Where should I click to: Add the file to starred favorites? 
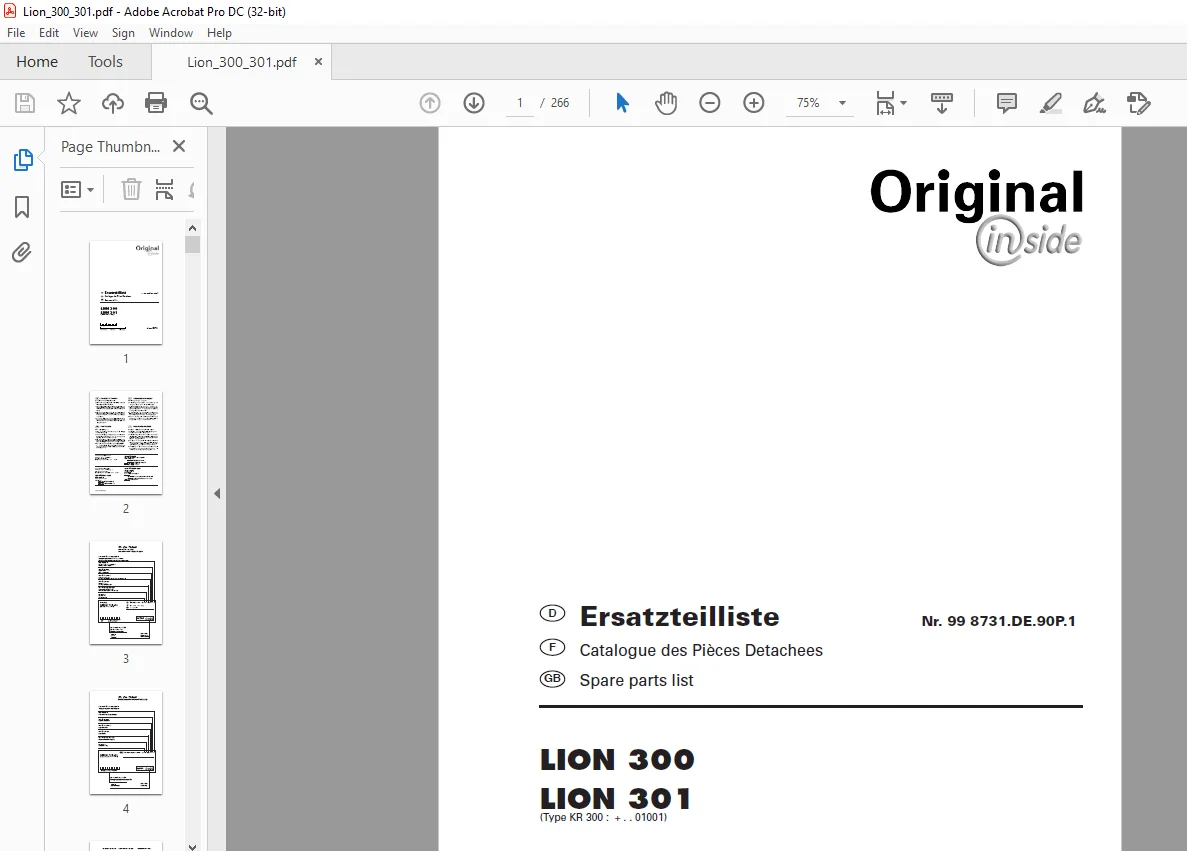tap(69, 103)
